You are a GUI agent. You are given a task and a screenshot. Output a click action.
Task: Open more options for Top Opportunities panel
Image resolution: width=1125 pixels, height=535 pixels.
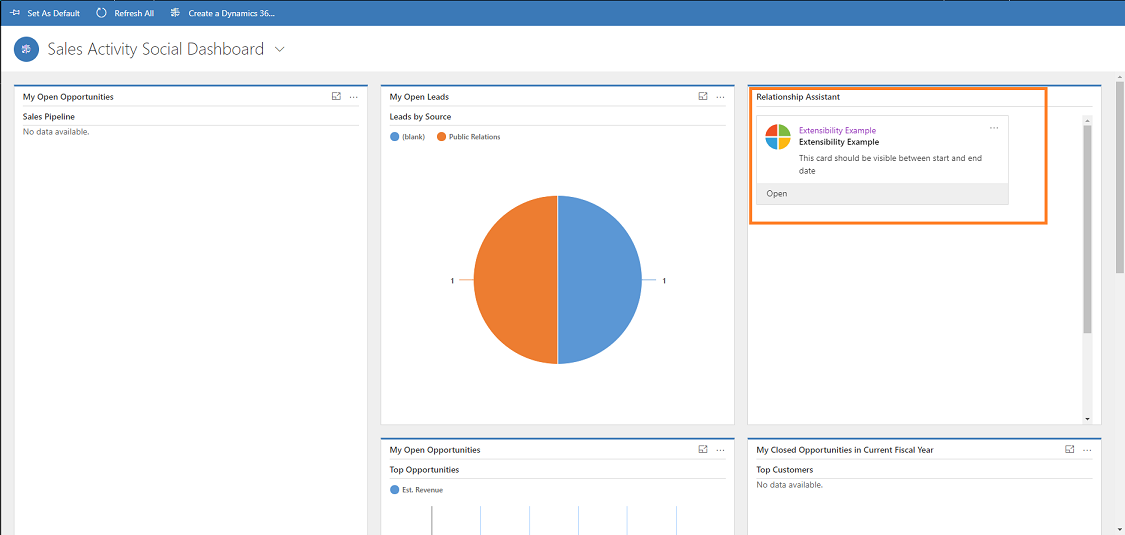pyautogui.click(x=720, y=450)
